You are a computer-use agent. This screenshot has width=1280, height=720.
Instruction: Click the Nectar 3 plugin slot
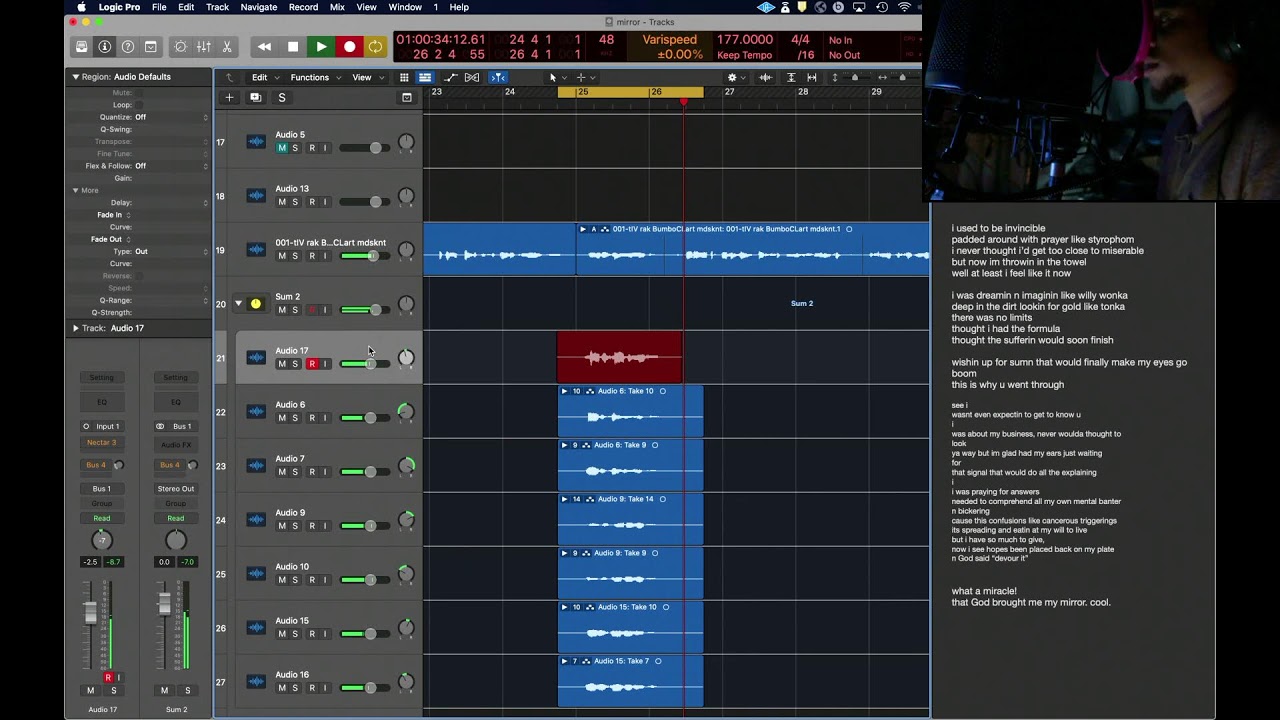[x=102, y=442]
